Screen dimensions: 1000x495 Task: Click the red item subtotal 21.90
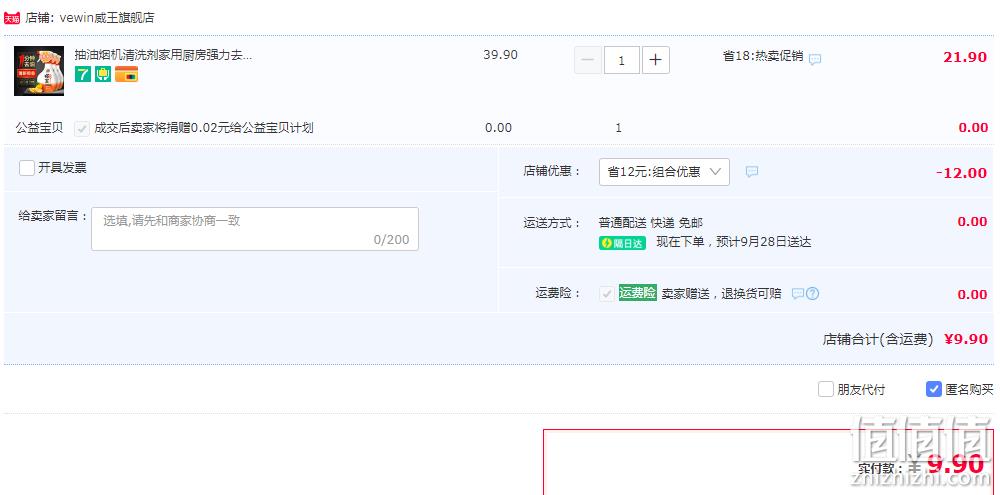966,57
